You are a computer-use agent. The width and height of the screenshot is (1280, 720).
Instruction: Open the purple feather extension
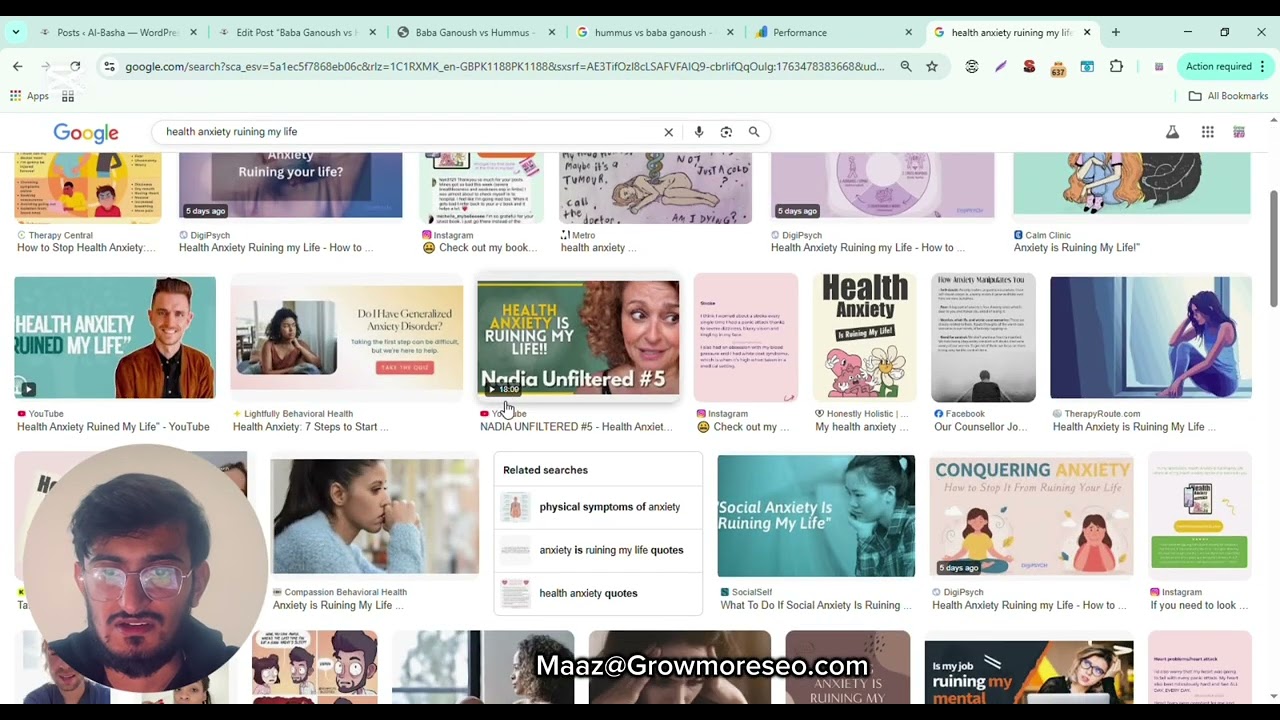pyautogui.click(x=1001, y=66)
